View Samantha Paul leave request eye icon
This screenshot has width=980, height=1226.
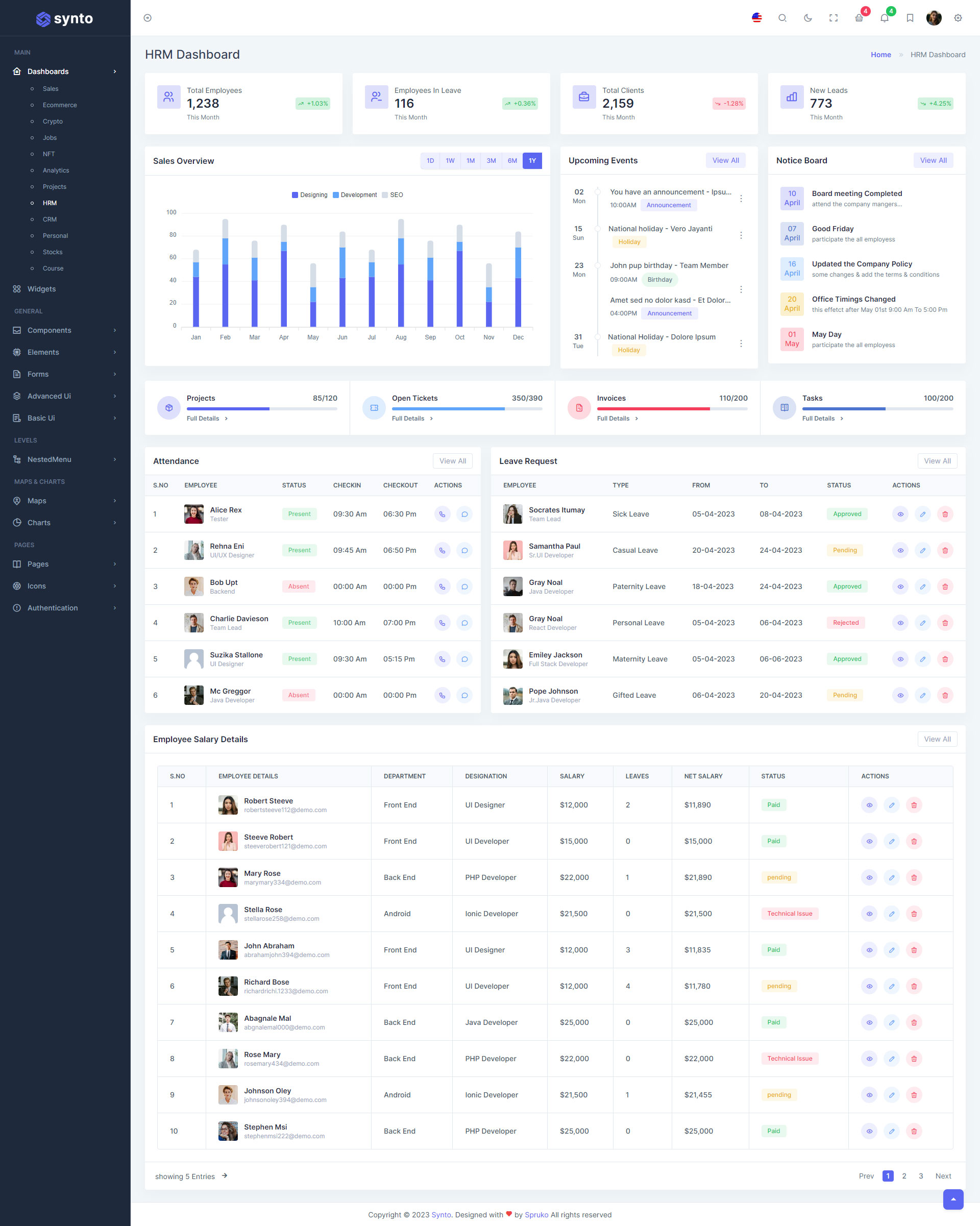coord(900,550)
